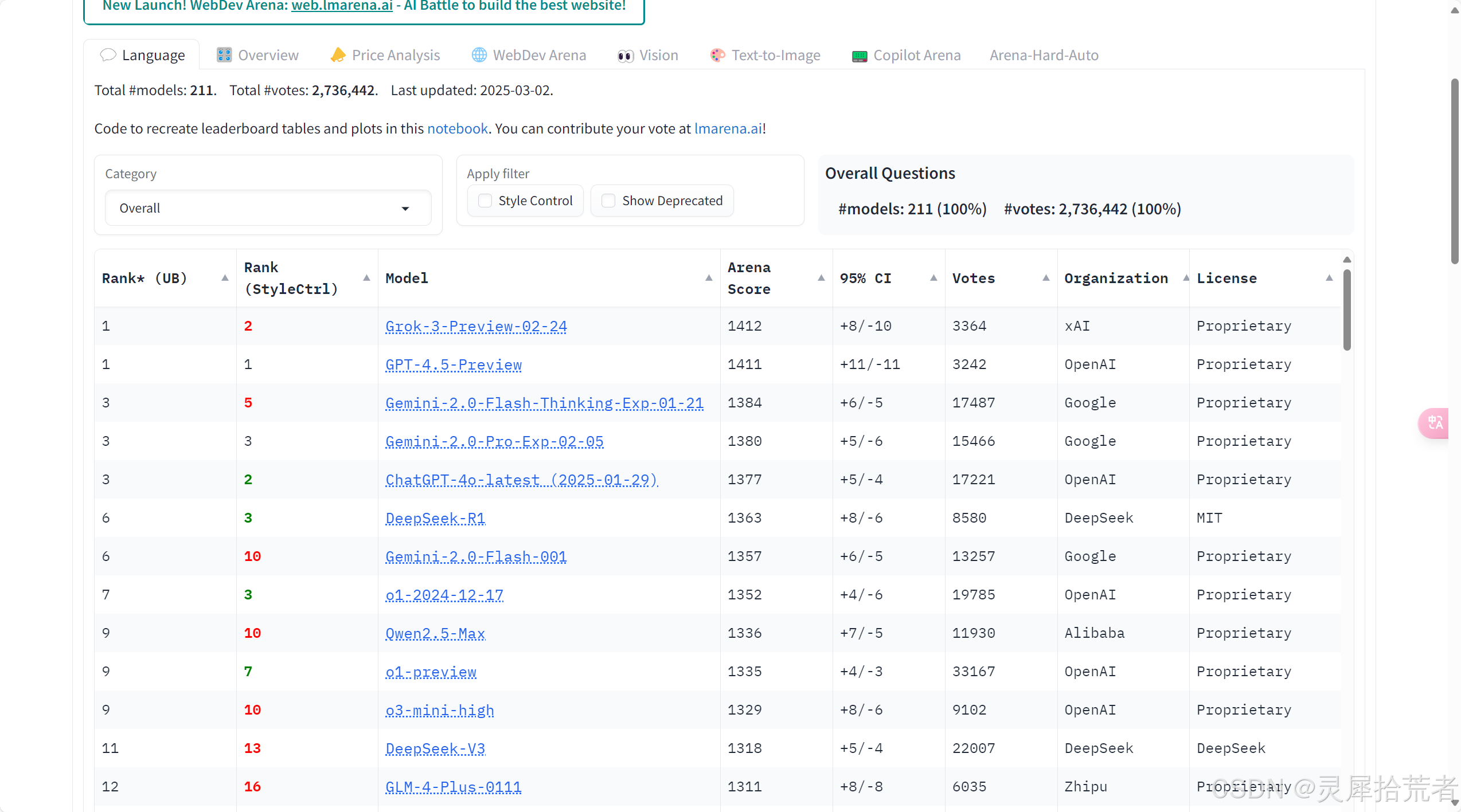Enable the Style Control checkbox

click(485, 201)
